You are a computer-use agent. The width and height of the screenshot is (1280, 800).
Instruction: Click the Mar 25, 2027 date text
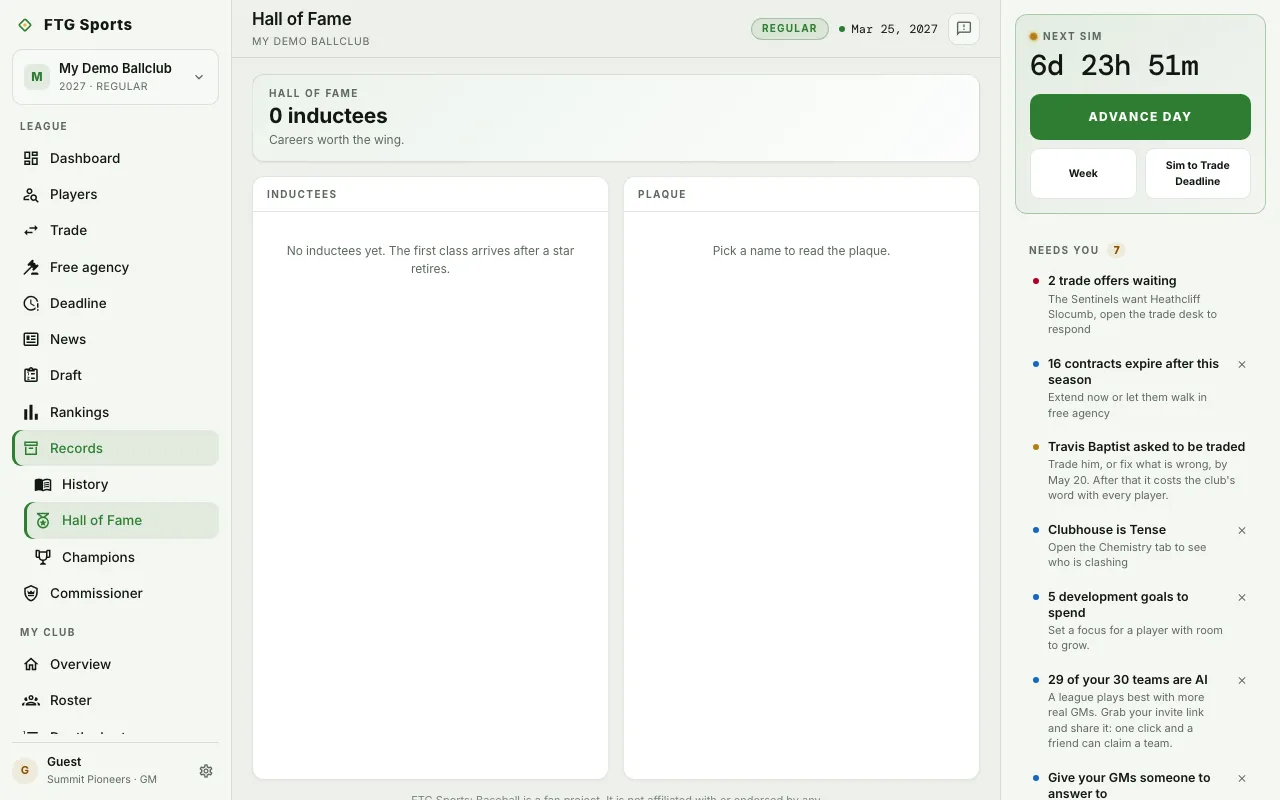coord(894,29)
